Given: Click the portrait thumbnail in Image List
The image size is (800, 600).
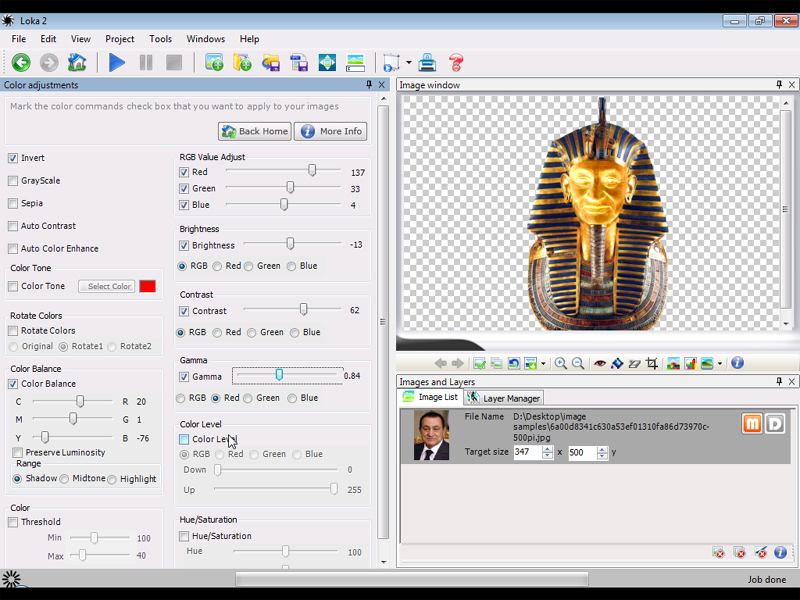Looking at the screenshot, I should tap(431, 435).
